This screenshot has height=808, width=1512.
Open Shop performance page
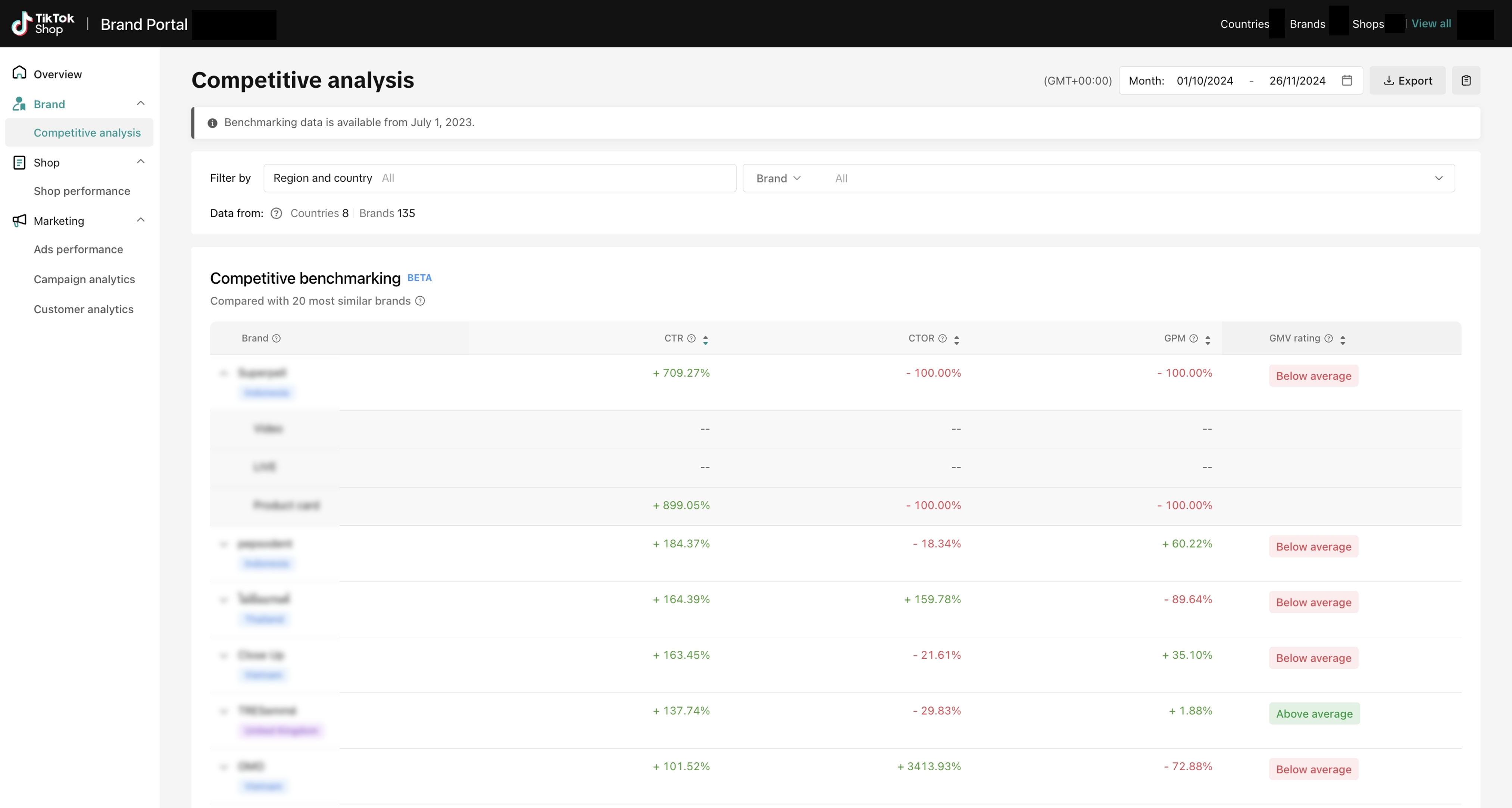(x=82, y=191)
